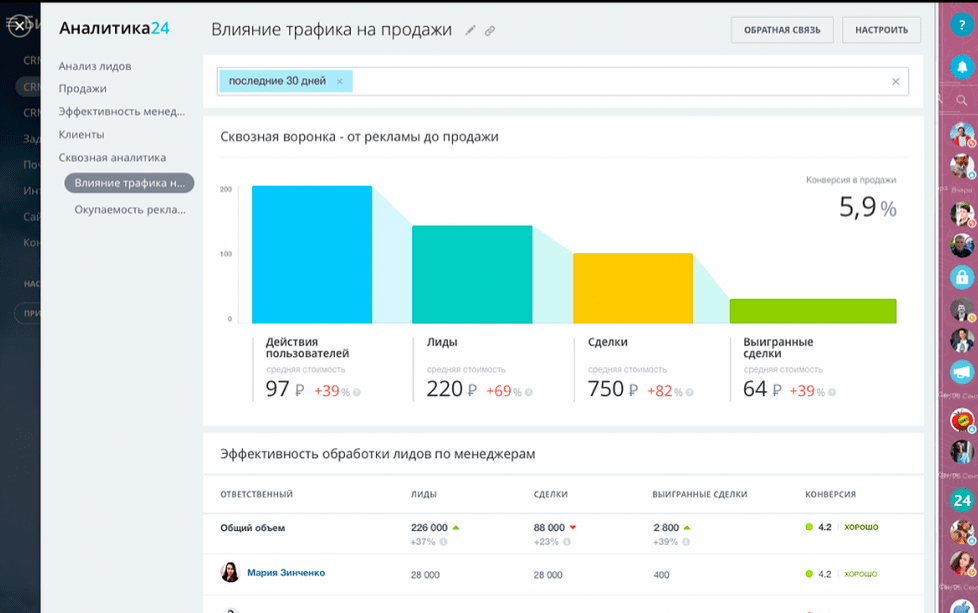Open Эффективность менед... section
The image size is (978, 613).
[122, 112]
